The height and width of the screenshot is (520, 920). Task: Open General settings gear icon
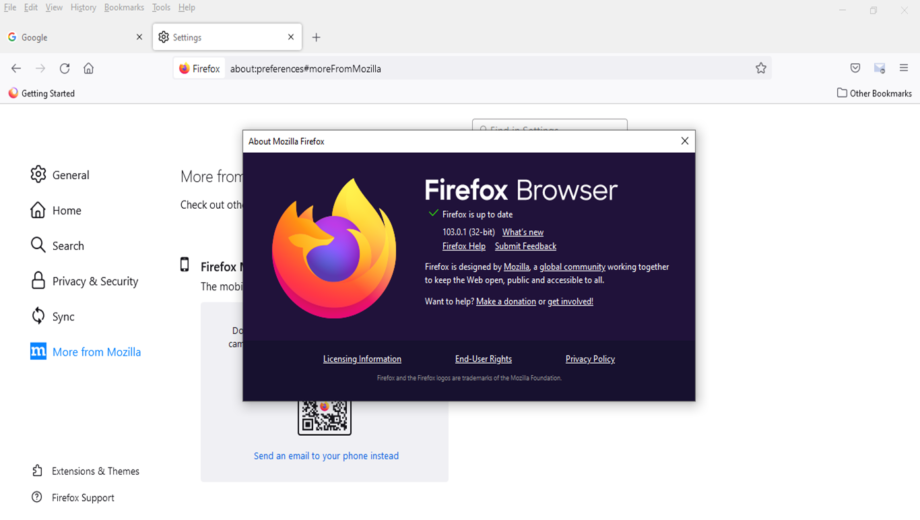click(38, 174)
